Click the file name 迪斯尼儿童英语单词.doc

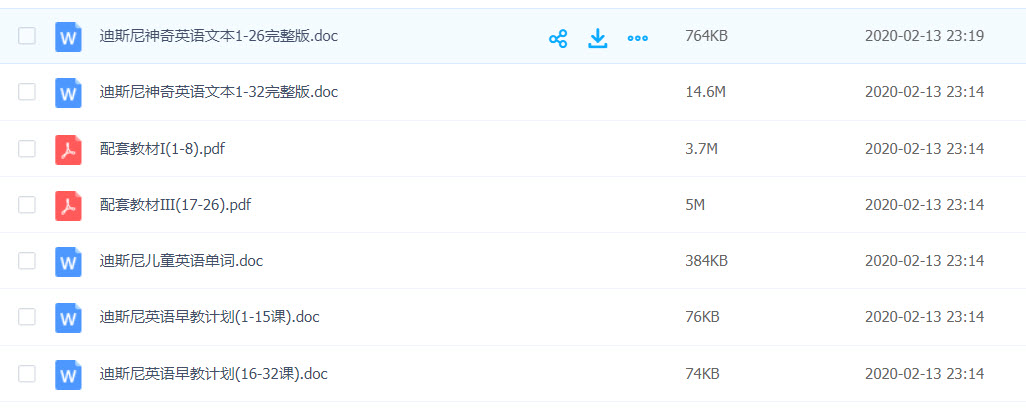pyautogui.click(x=181, y=261)
